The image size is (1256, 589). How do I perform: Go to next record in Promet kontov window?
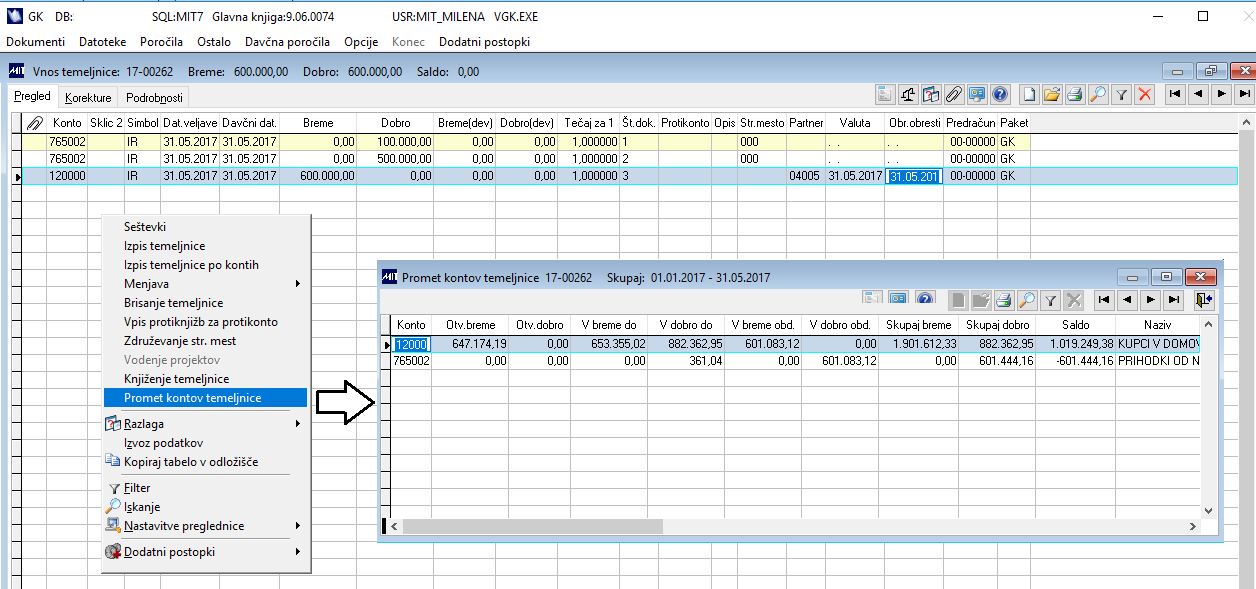1151,299
